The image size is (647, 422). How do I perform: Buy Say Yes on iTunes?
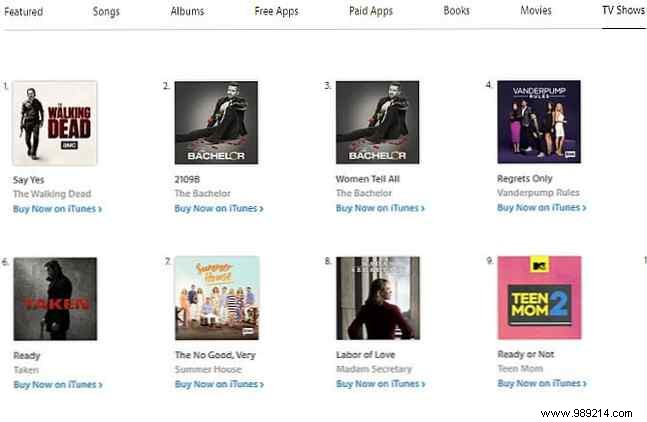pyautogui.click(x=57, y=208)
